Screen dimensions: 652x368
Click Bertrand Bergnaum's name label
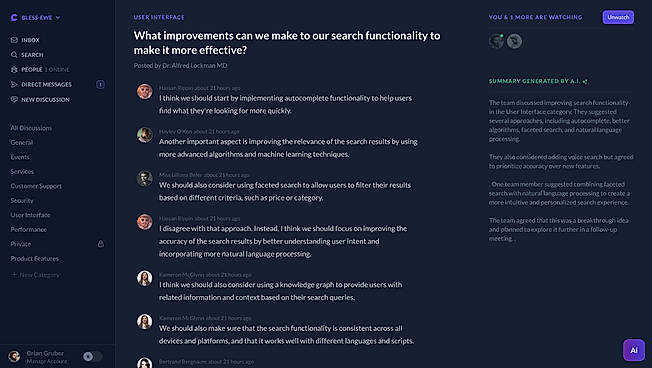coord(183,362)
